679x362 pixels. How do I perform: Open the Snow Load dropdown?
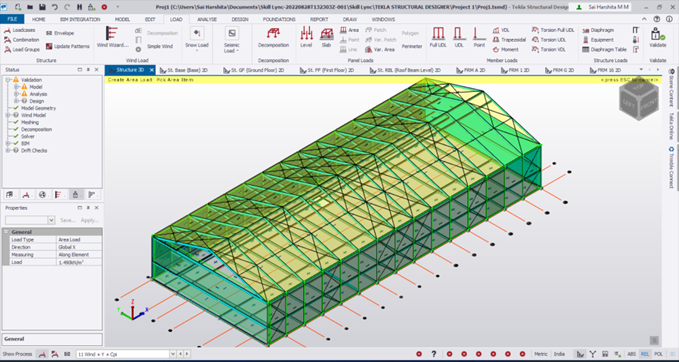click(197, 40)
